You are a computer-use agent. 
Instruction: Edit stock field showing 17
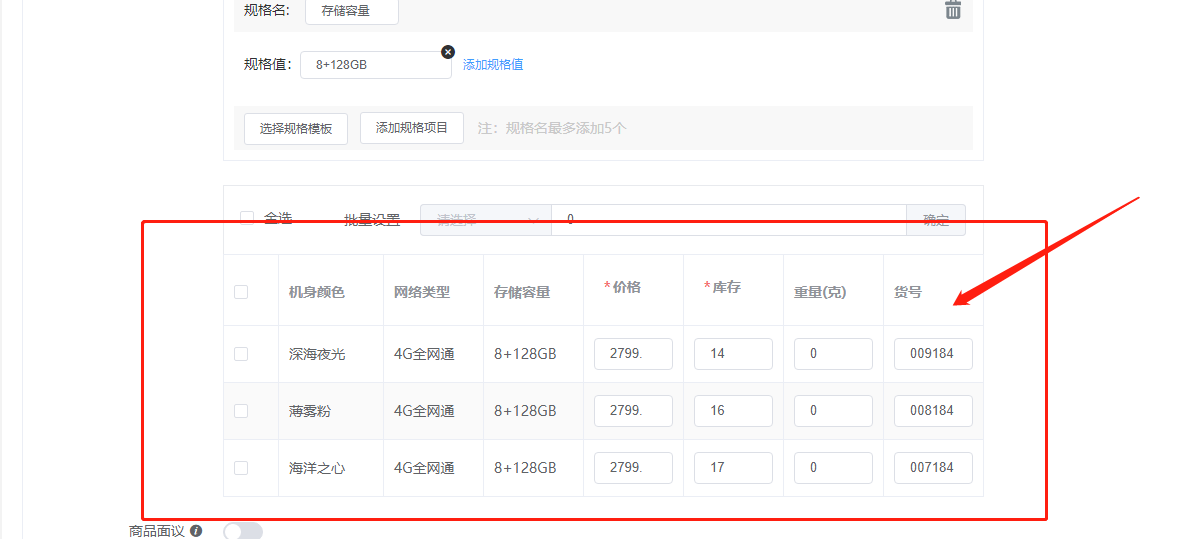click(733, 468)
